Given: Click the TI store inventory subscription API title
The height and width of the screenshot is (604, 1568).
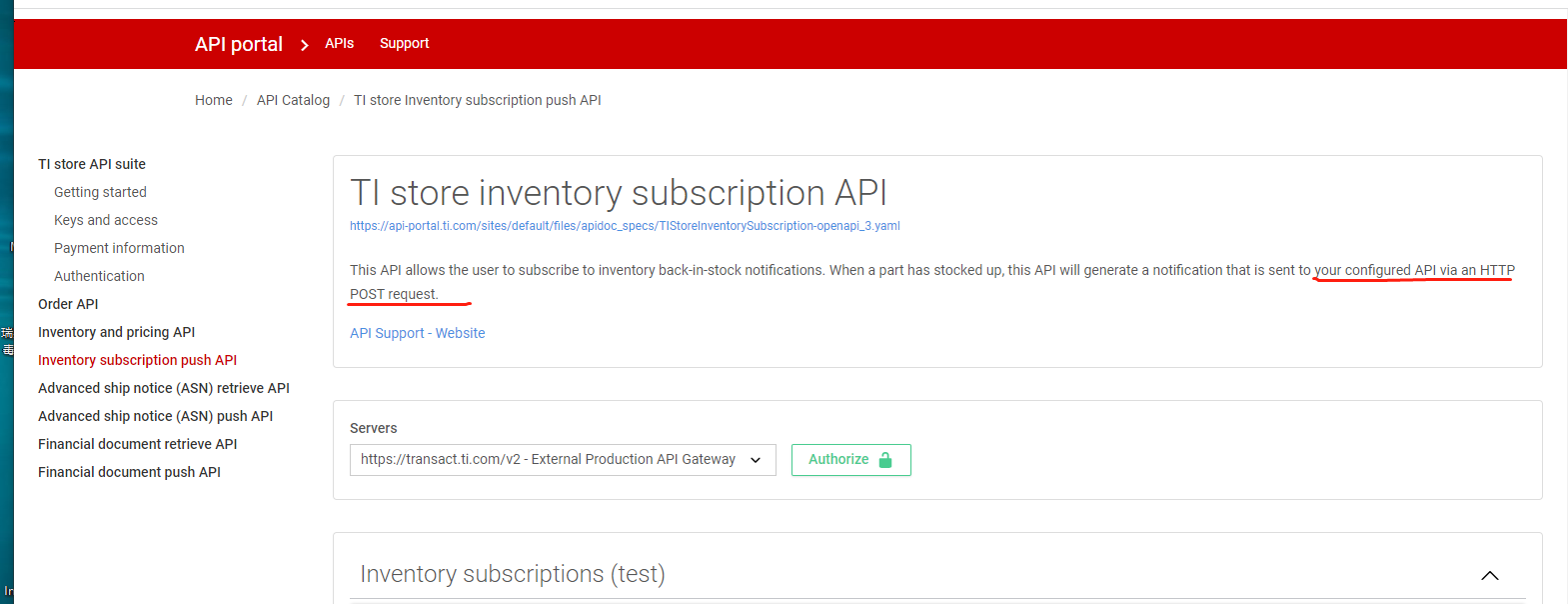Looking at the screenshot, I should (x=619, y=192).
